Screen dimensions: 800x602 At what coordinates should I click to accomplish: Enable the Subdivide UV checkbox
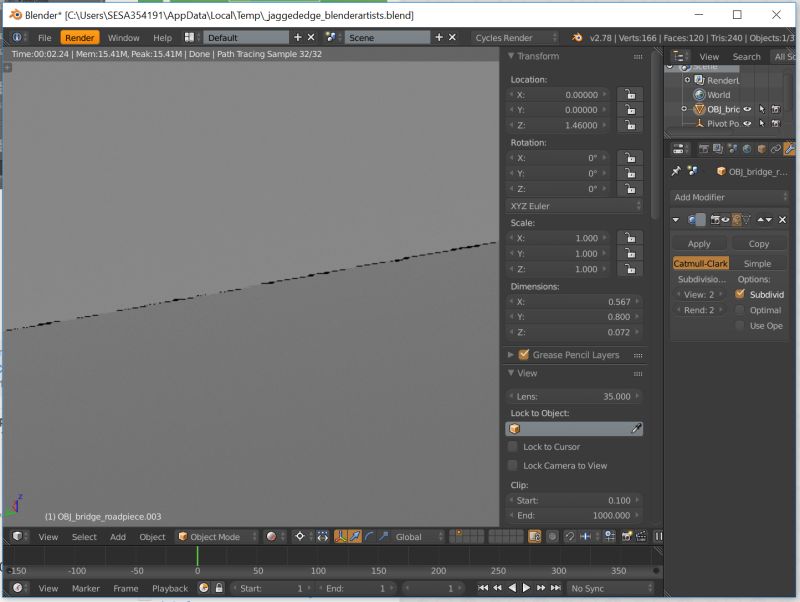[x=742, y=294]
